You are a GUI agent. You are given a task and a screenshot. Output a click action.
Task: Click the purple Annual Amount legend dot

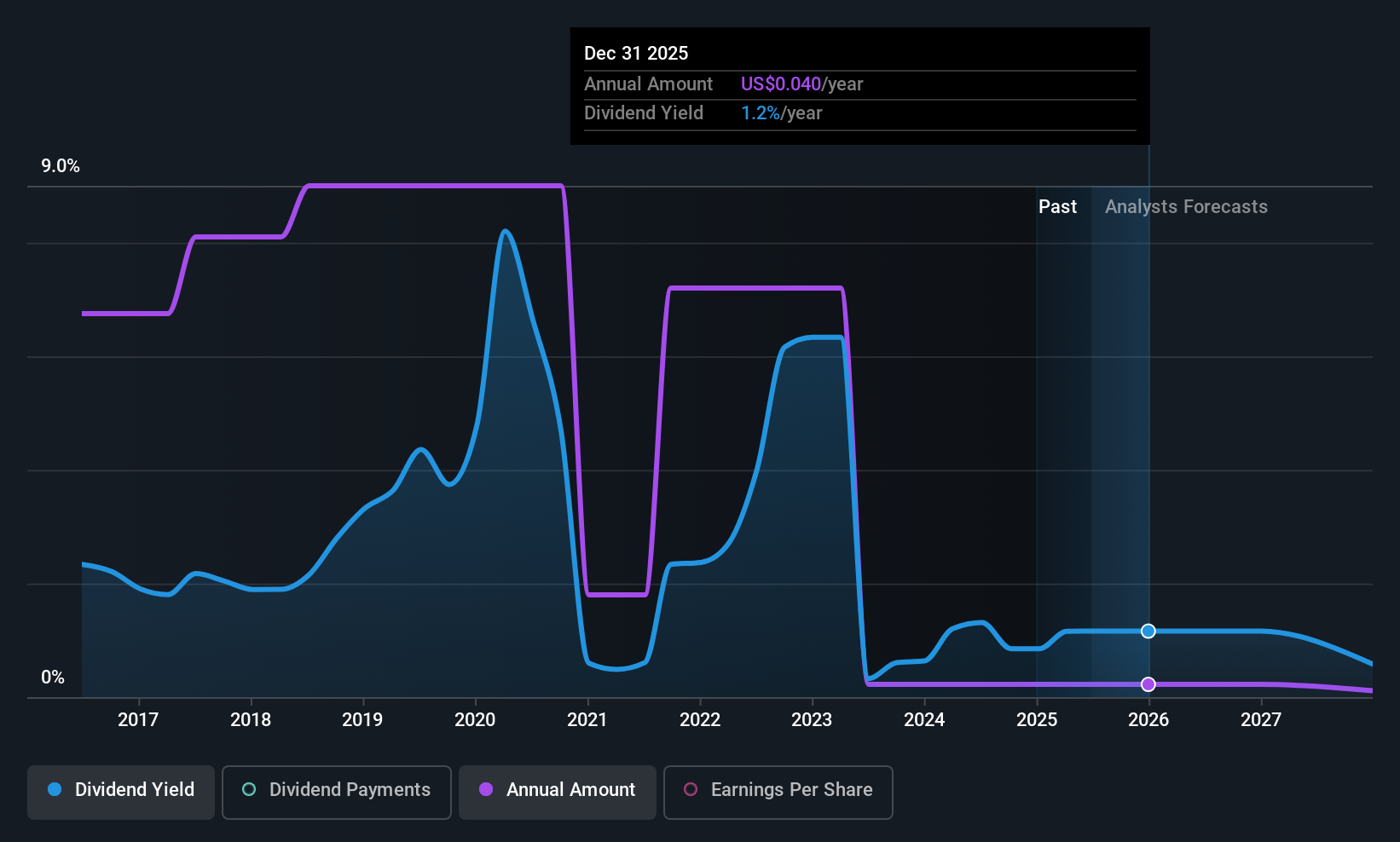click(x=486, y=789)
